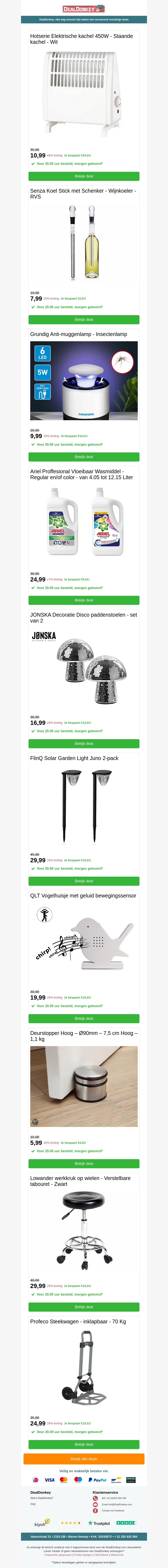Screen dimensions: 168x1568
Task: Open the Grundig mosquito lamp image
Action: [x=84, y=380]
